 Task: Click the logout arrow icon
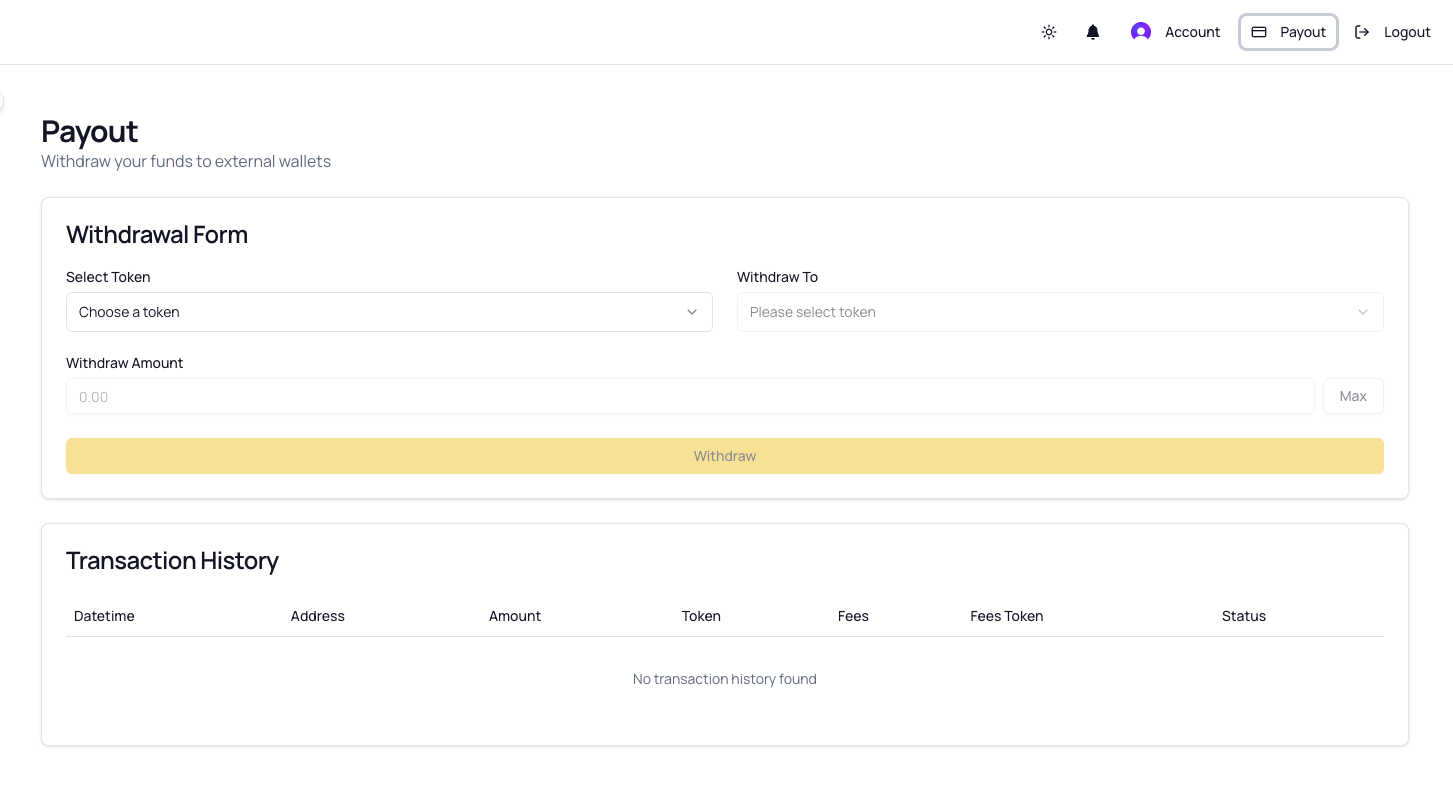click(x=1362, y=31)
